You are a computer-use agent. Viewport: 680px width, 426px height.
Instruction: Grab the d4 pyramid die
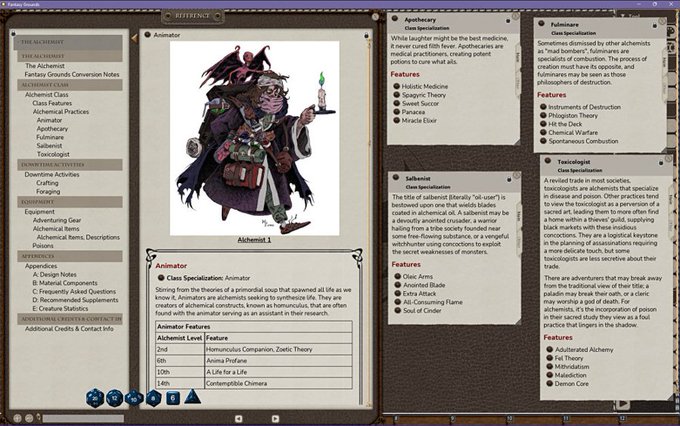click(193, 397)
